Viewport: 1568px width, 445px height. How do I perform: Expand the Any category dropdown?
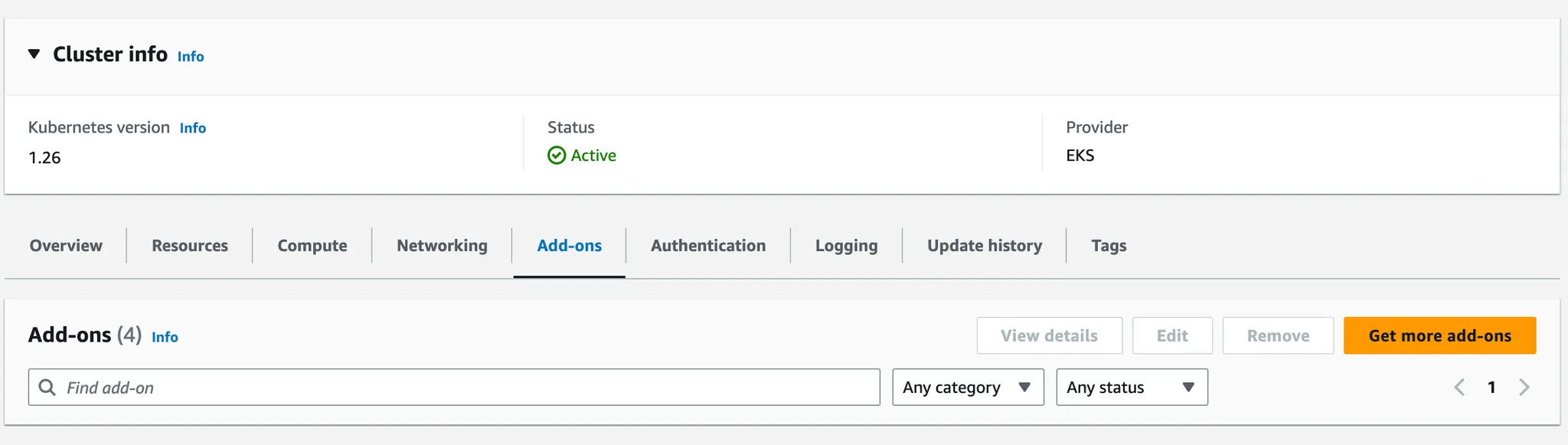click(x=968, y=388)
